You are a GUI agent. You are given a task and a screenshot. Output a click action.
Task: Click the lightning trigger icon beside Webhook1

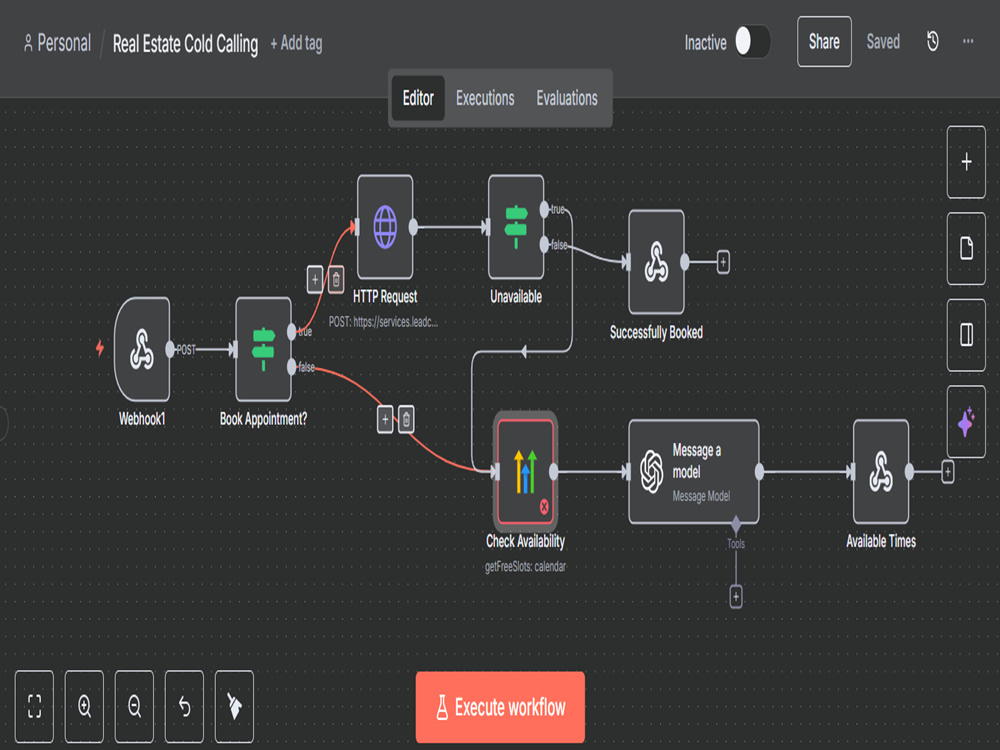click(100, 348)
